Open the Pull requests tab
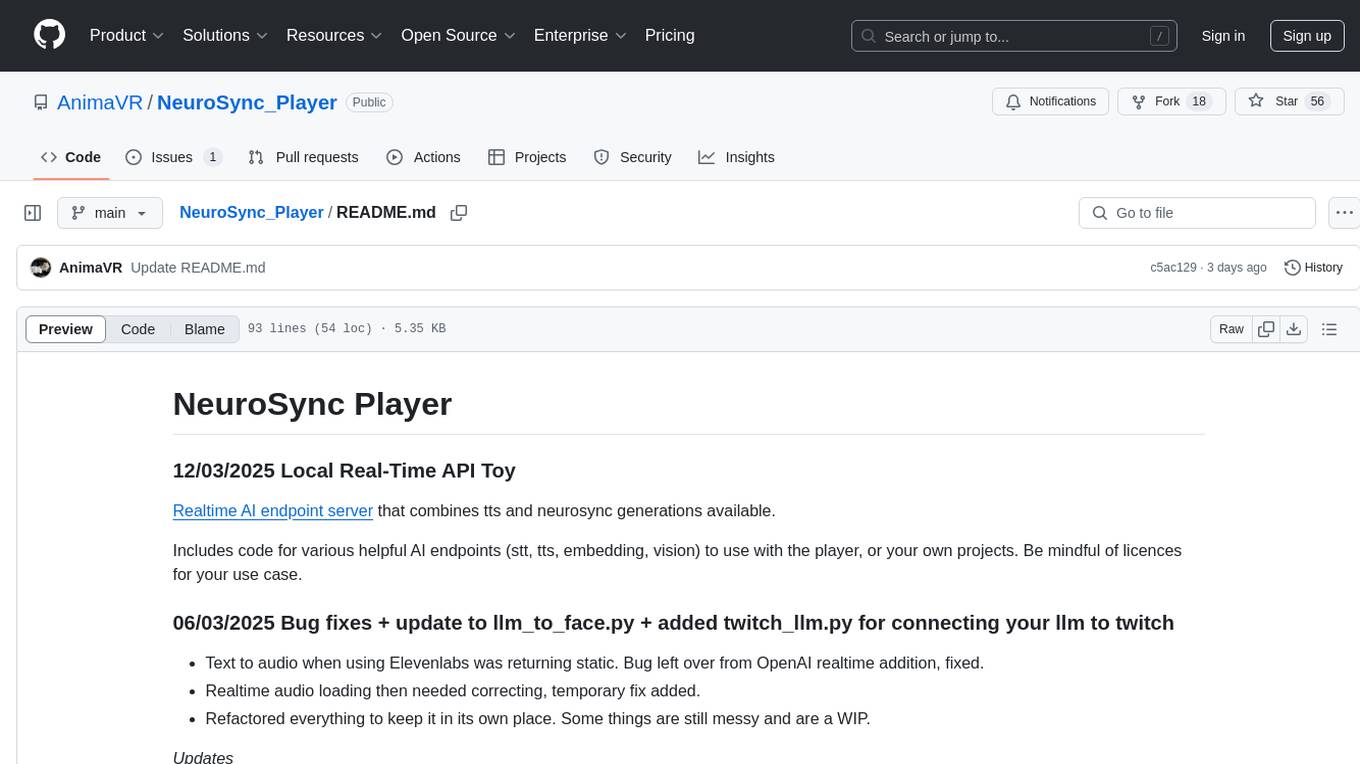This screenshot has height=764, width=1360. [303, 157]
